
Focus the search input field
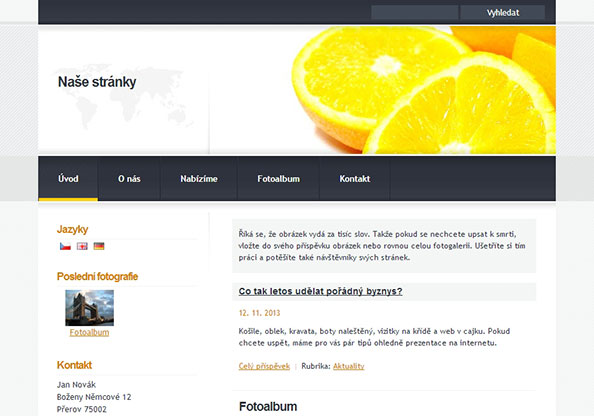(415, 13)
